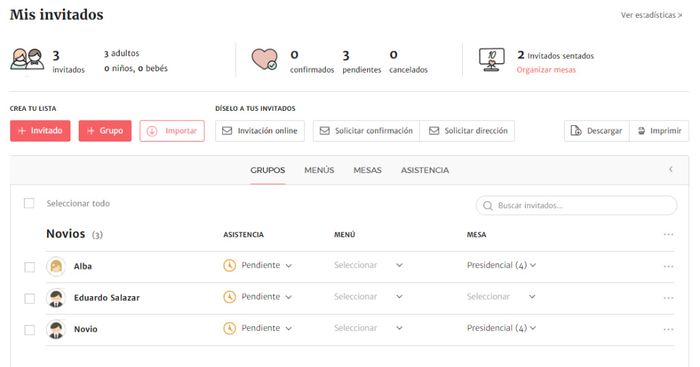Click the Novios group heading
Viewport: 700px width, 367px height.
(x=66, y=234)
